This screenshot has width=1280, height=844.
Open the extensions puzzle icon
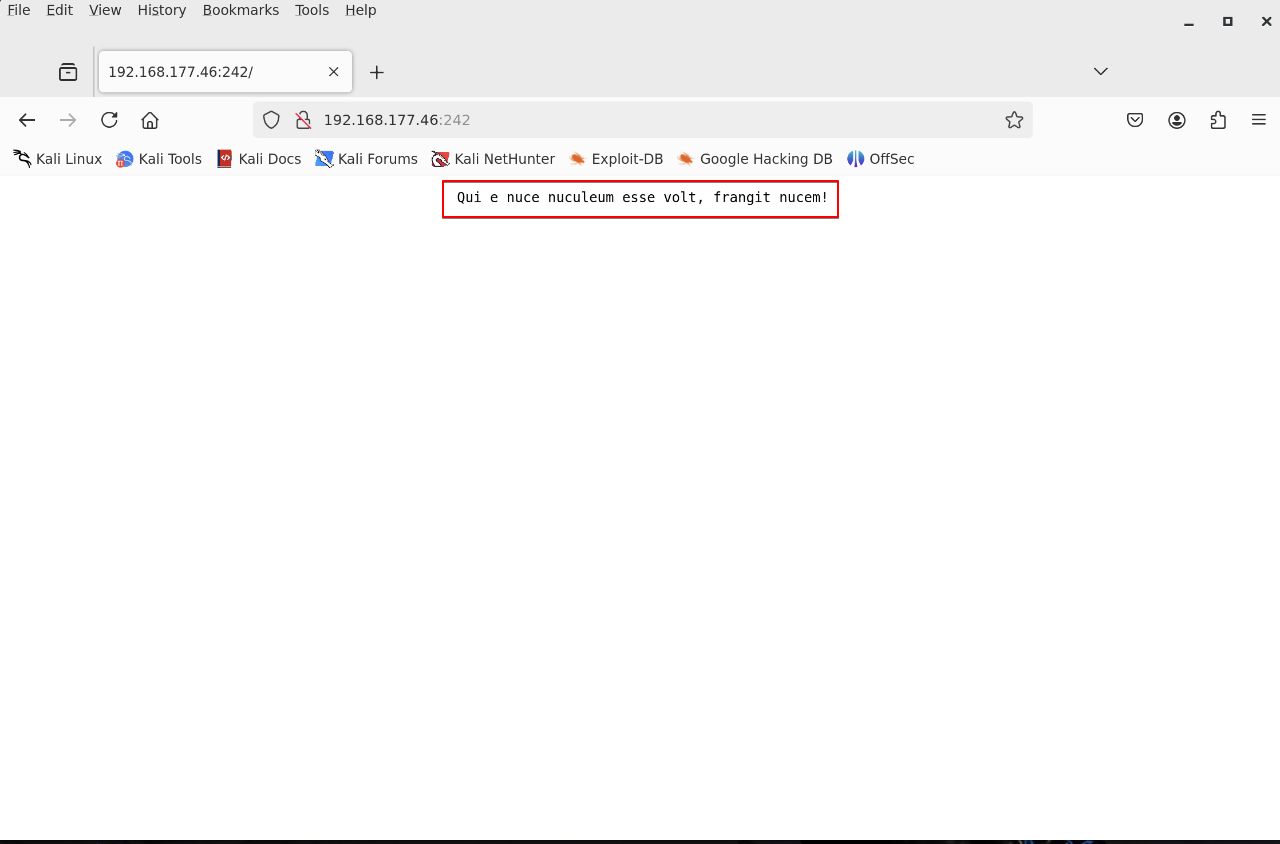click(x=1218, y=120)
